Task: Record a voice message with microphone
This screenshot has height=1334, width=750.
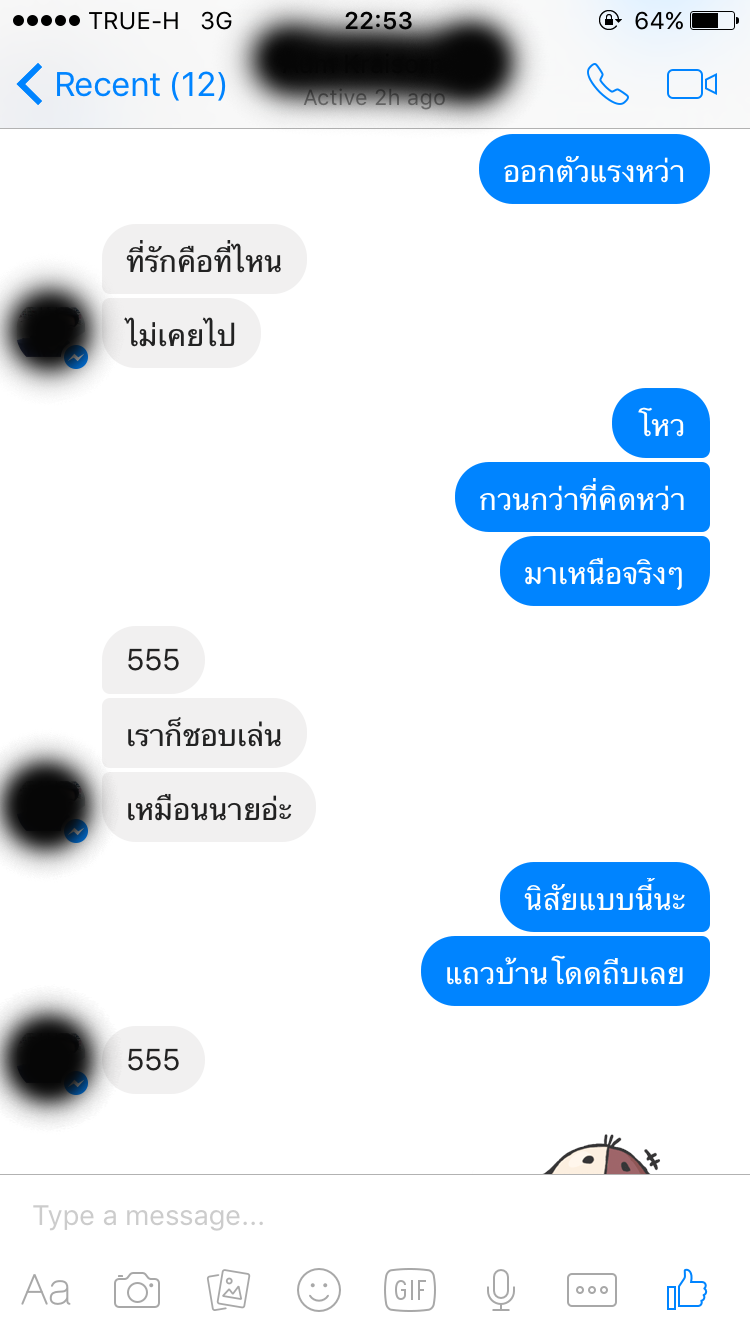Action: click(500, 1290)
